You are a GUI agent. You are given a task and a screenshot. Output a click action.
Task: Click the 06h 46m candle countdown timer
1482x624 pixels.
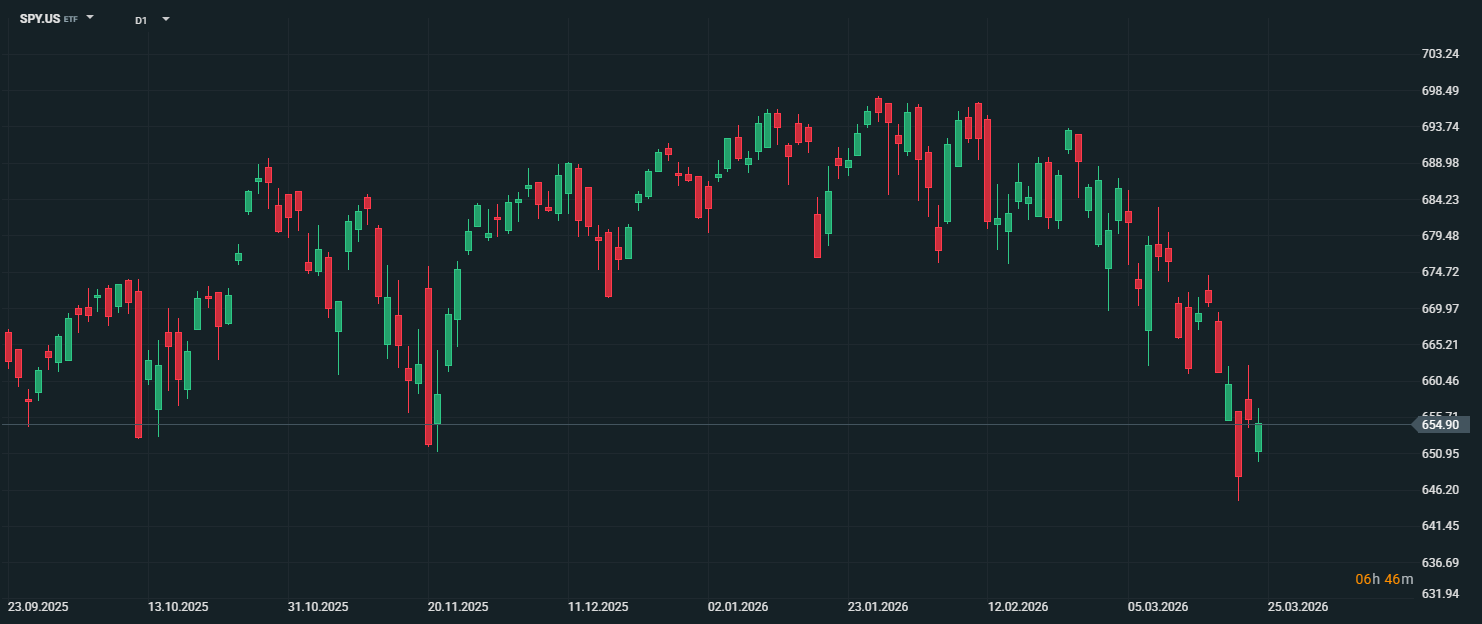[x=1384, y=579]
